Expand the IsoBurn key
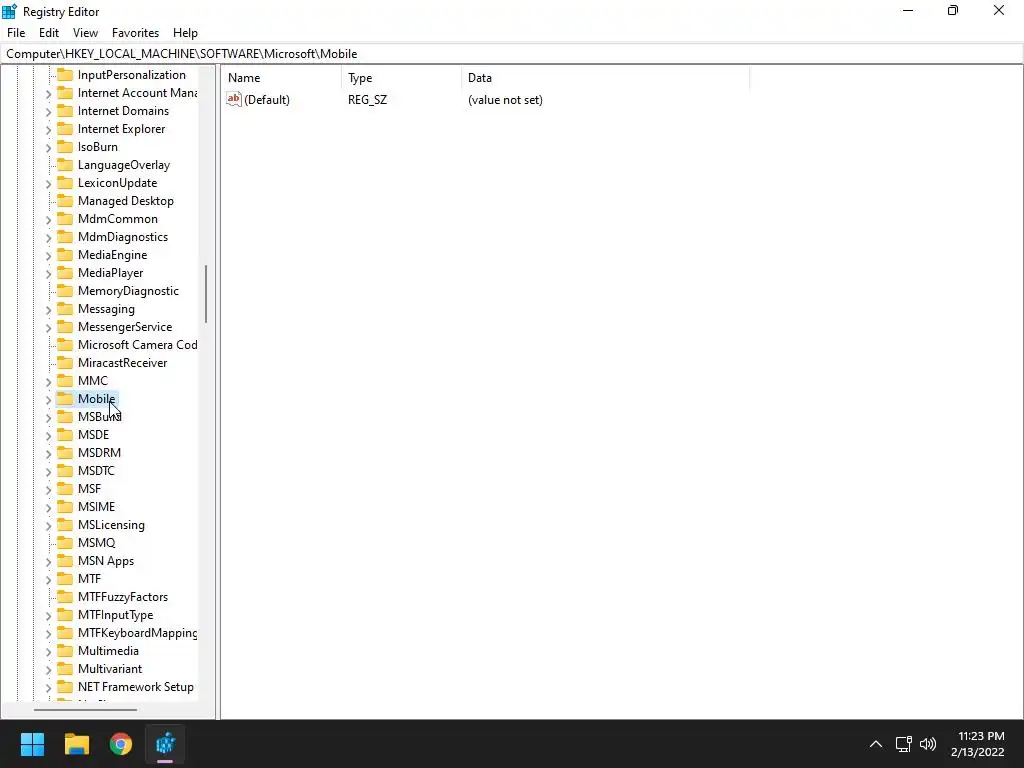Screen dimensions: 1024x768 48,148
